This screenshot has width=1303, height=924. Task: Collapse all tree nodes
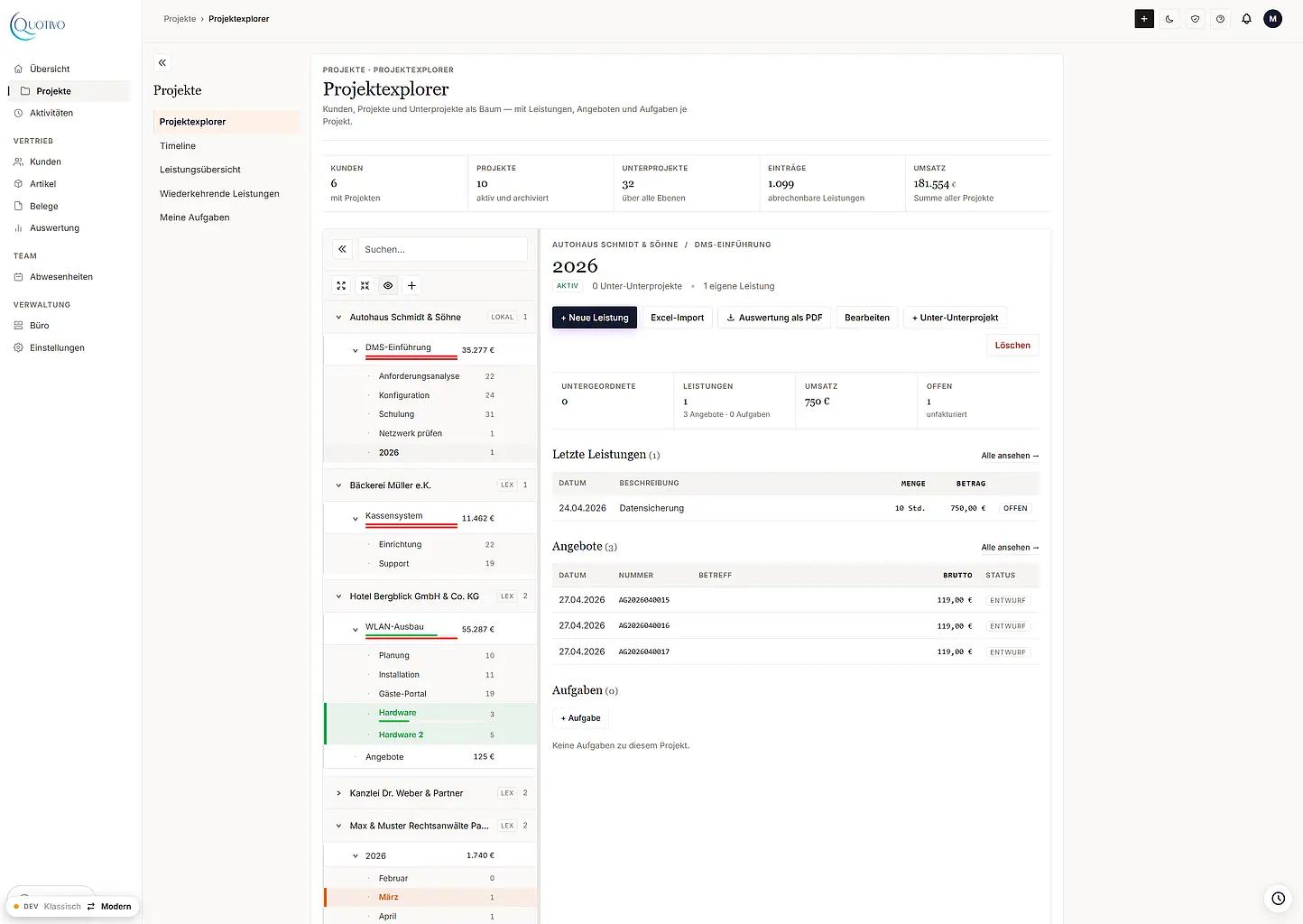(365, 285)
